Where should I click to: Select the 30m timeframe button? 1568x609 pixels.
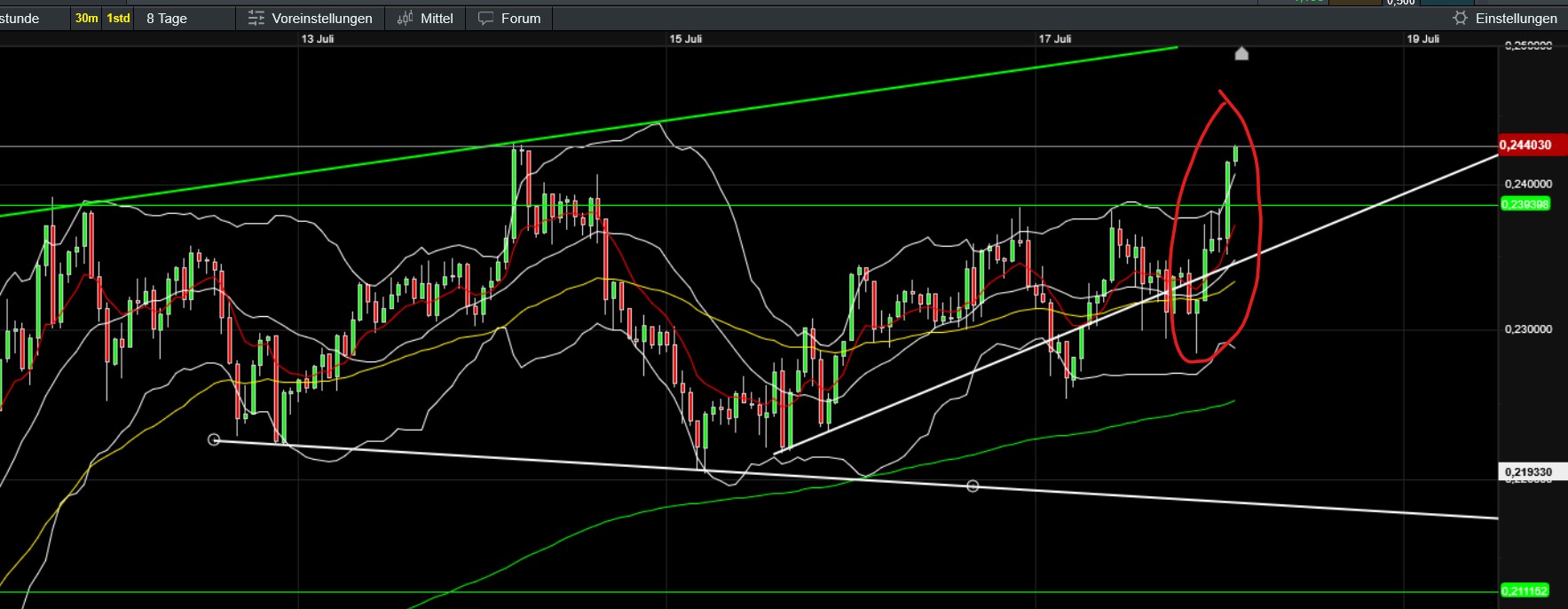(x=87, y=19)
